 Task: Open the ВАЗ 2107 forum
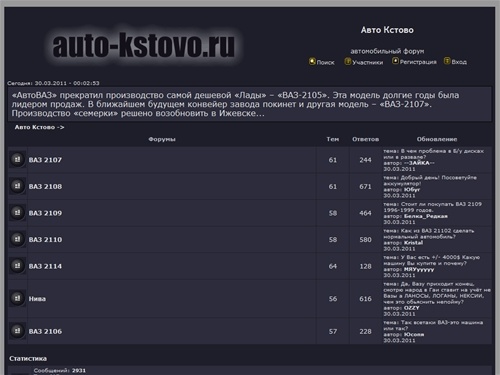[45, 160]
